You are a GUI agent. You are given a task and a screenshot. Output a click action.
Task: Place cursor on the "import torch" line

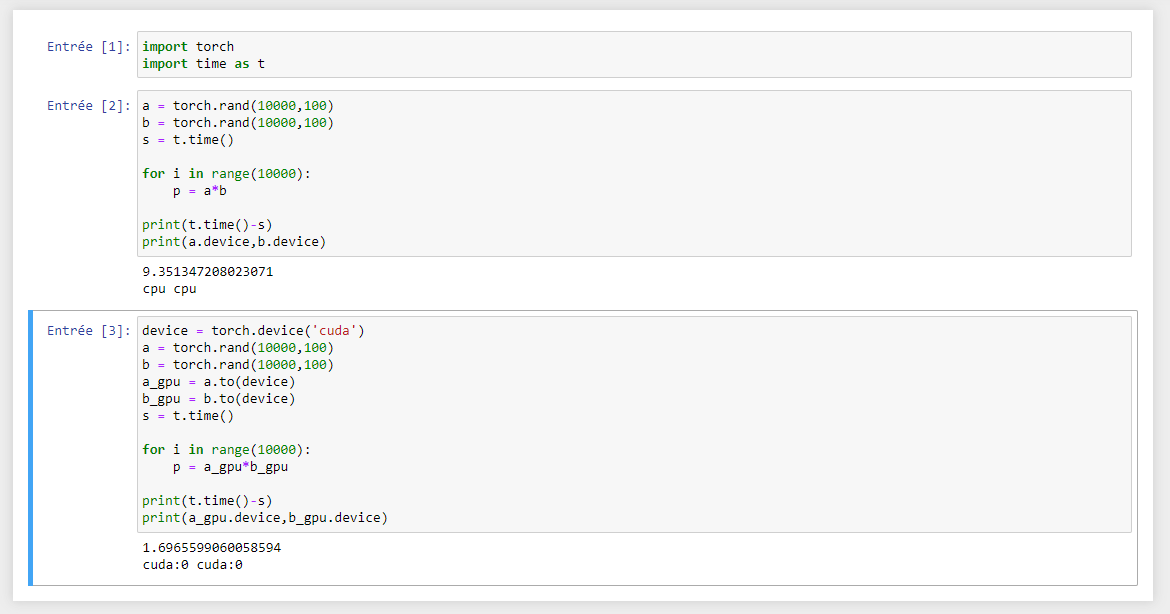(x=188, y=46)
